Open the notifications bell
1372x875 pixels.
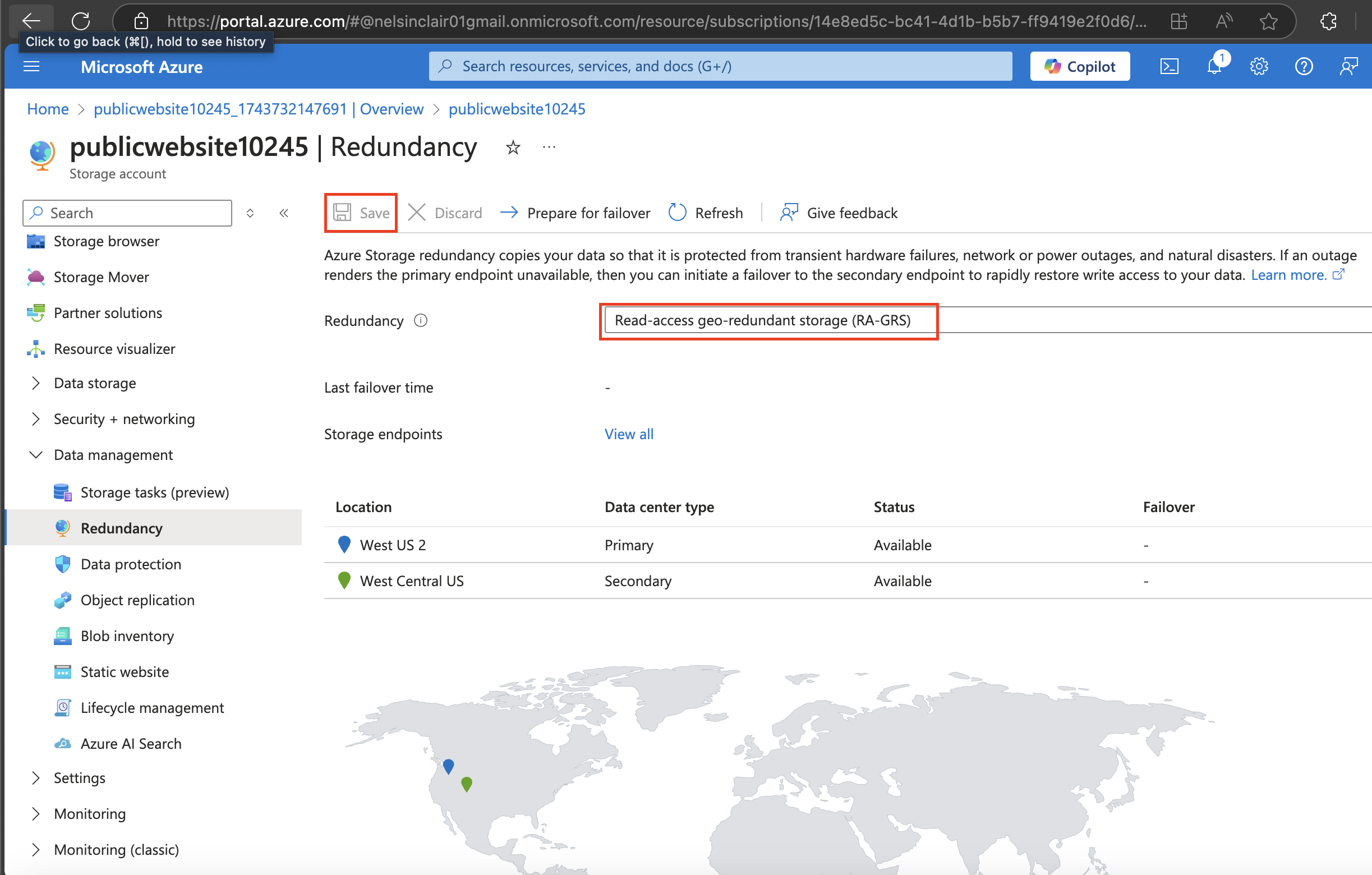click(x=1214, y=66)
